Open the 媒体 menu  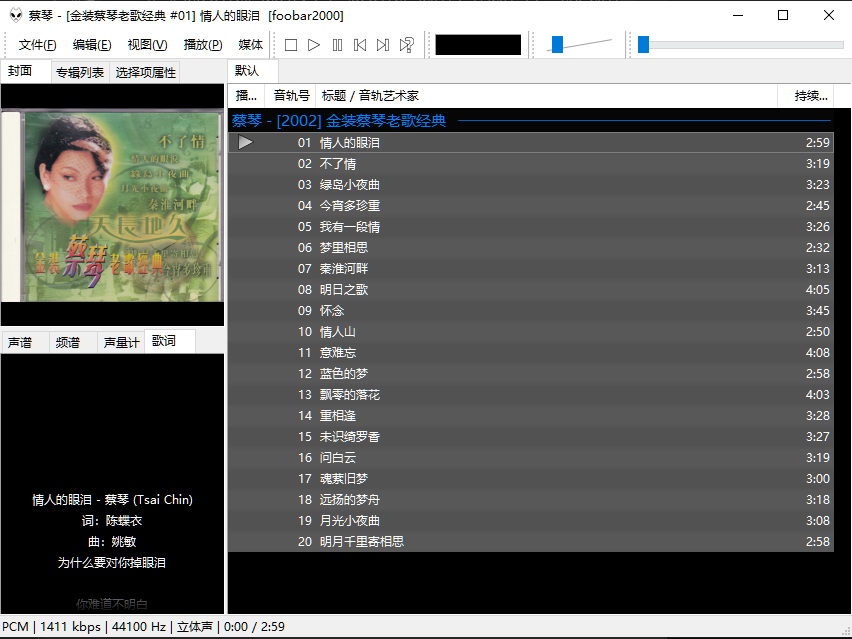click(250, 45)
